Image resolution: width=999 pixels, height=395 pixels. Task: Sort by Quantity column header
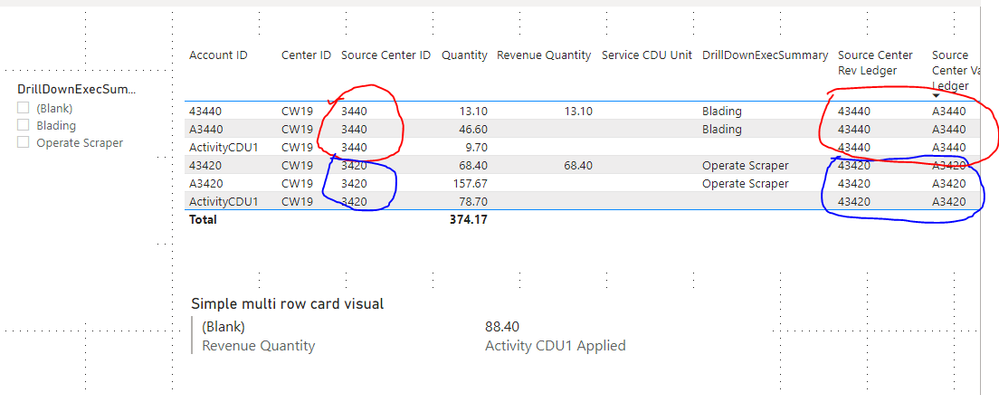click(x=464, y=55)
